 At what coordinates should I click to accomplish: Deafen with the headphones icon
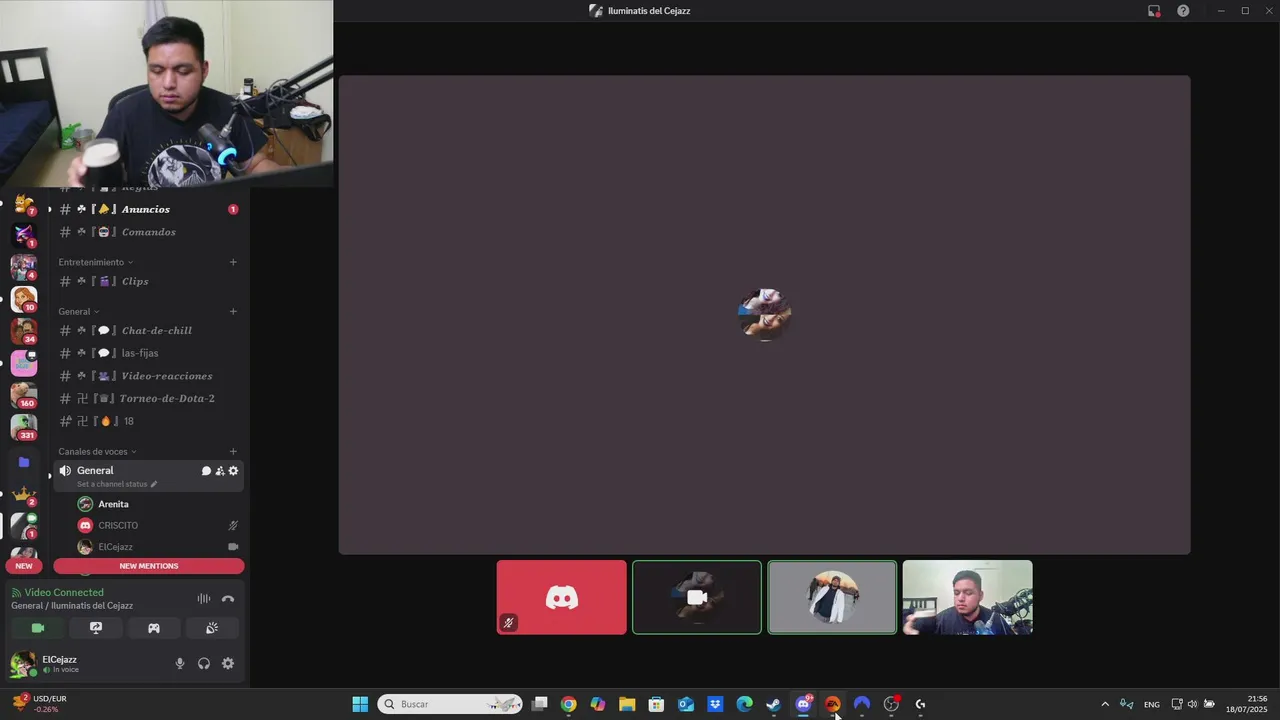click(204, 663)
